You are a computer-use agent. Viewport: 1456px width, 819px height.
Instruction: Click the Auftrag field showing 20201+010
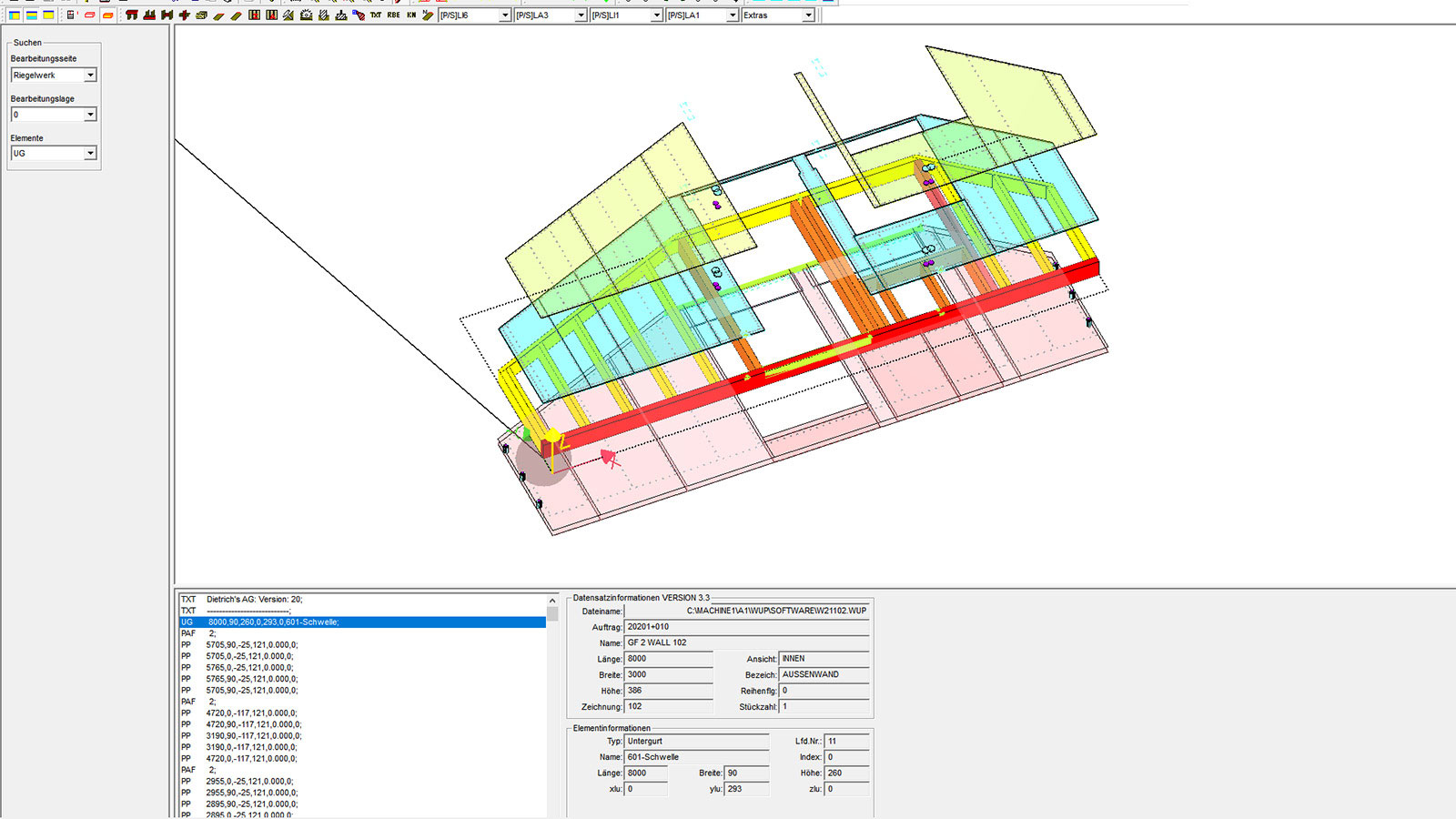coord(746,627)
